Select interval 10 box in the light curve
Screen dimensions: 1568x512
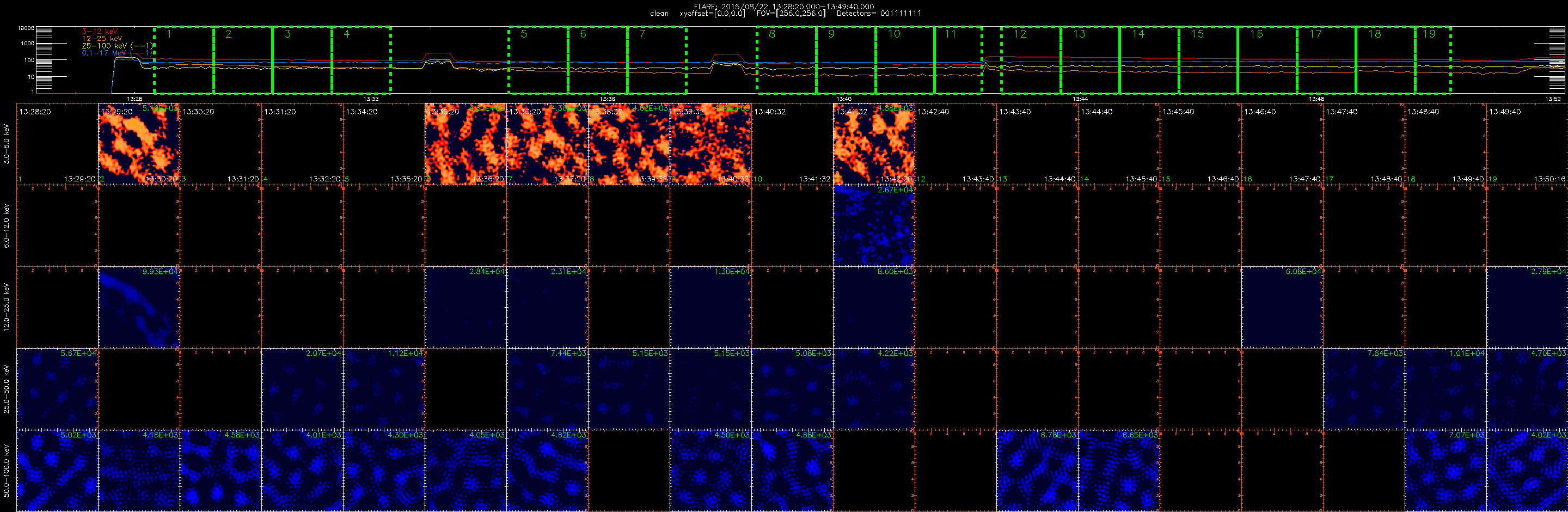click(x=905, y=60)
